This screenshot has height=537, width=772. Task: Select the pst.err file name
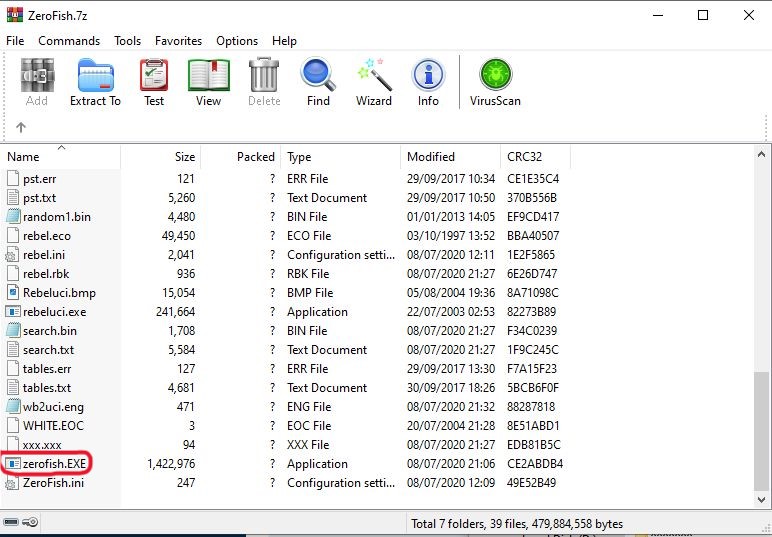pyautogui.click(x=39, y=179)
